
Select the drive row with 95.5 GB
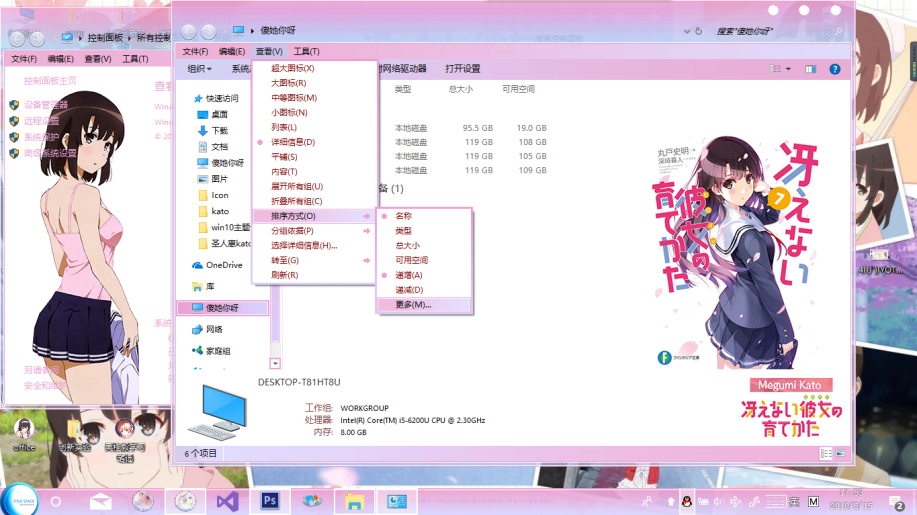tap(470, 127)
